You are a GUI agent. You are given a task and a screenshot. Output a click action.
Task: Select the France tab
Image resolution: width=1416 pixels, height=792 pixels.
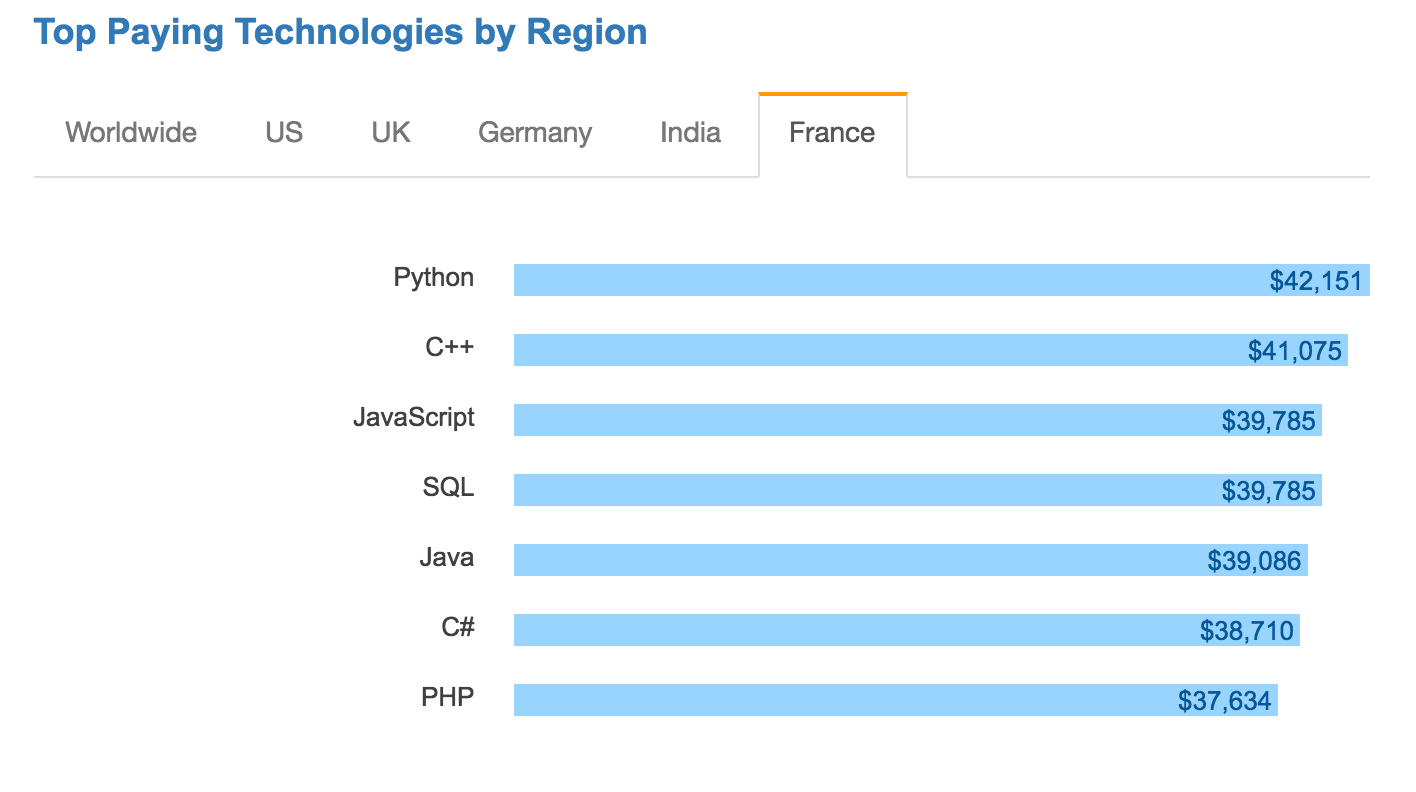coord(832,133)
